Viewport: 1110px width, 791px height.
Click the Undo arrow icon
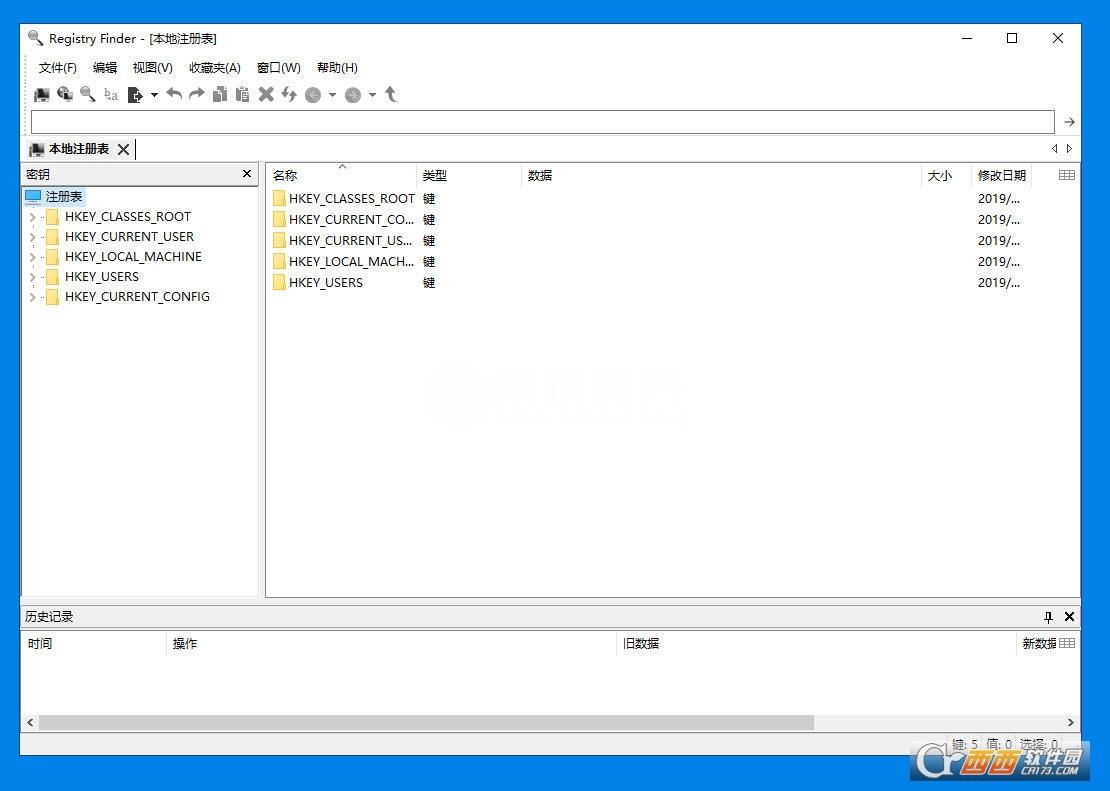click(x=174, y=94)
